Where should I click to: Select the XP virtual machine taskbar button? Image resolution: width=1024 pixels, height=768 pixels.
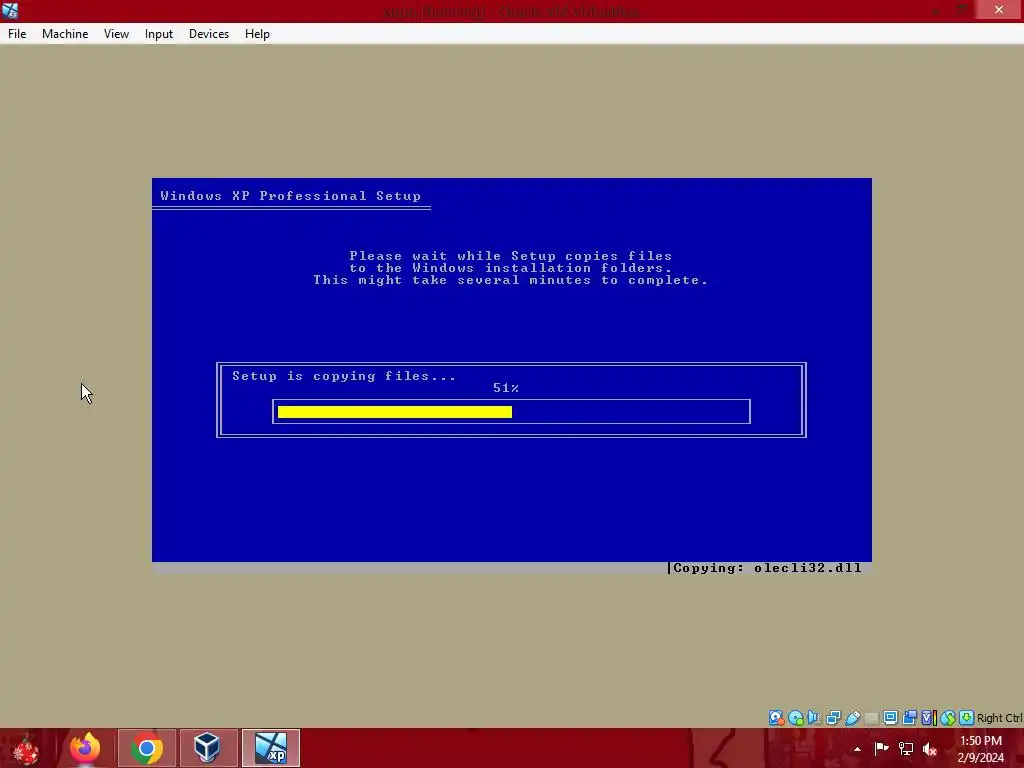point(270,748)
